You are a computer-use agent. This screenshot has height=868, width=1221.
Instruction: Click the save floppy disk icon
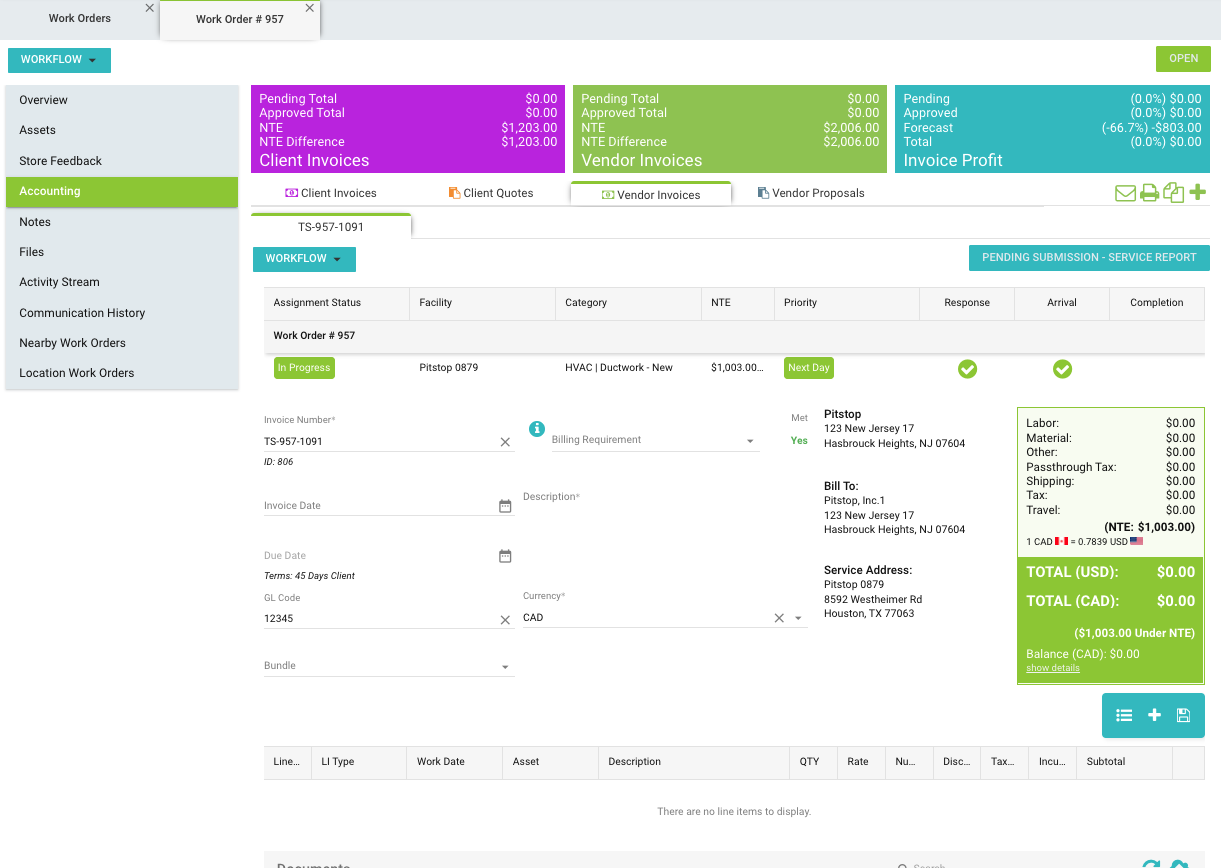(1183, 715)
